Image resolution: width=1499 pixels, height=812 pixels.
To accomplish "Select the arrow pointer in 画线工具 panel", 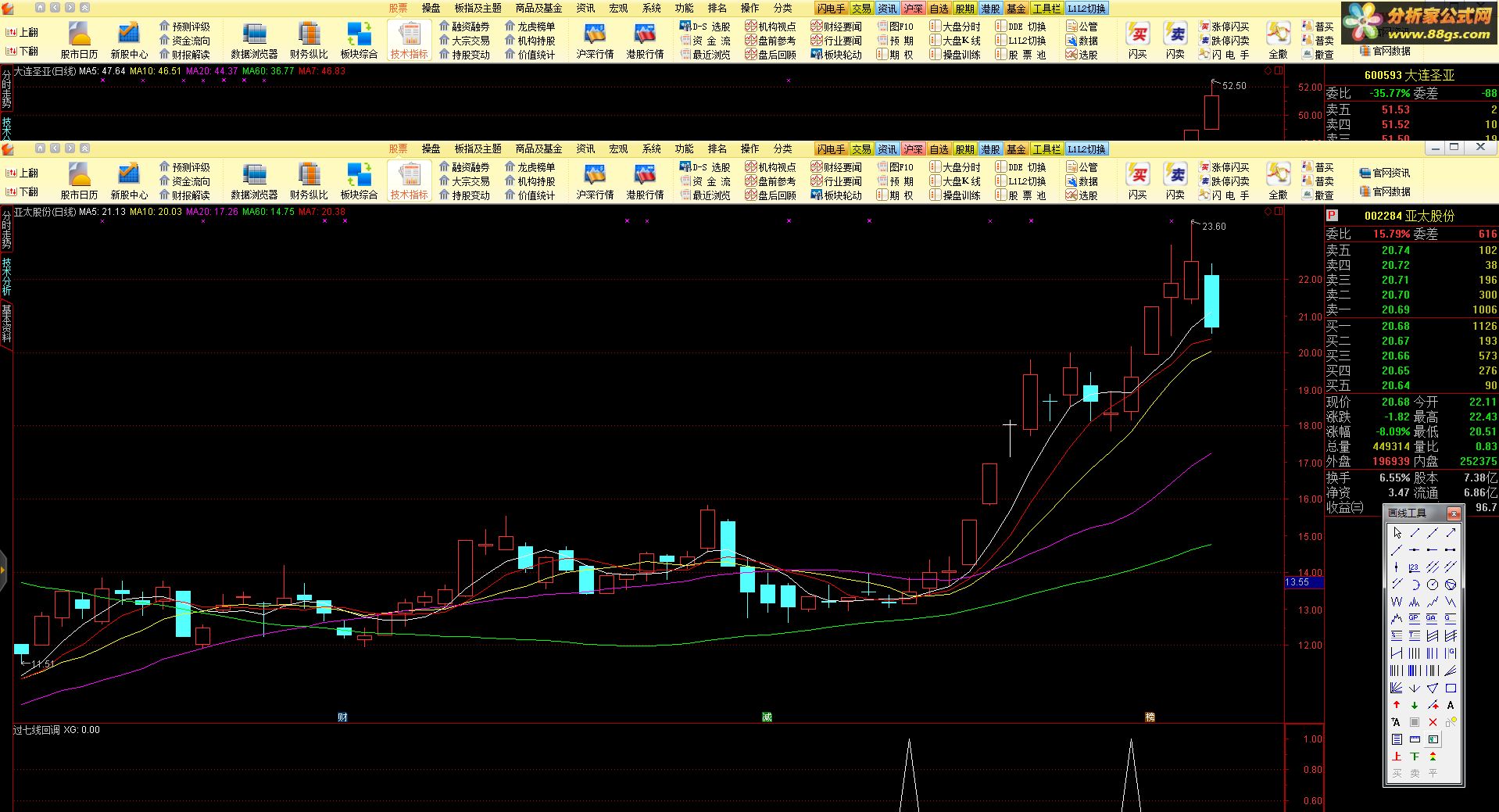I will [1397, 533].
